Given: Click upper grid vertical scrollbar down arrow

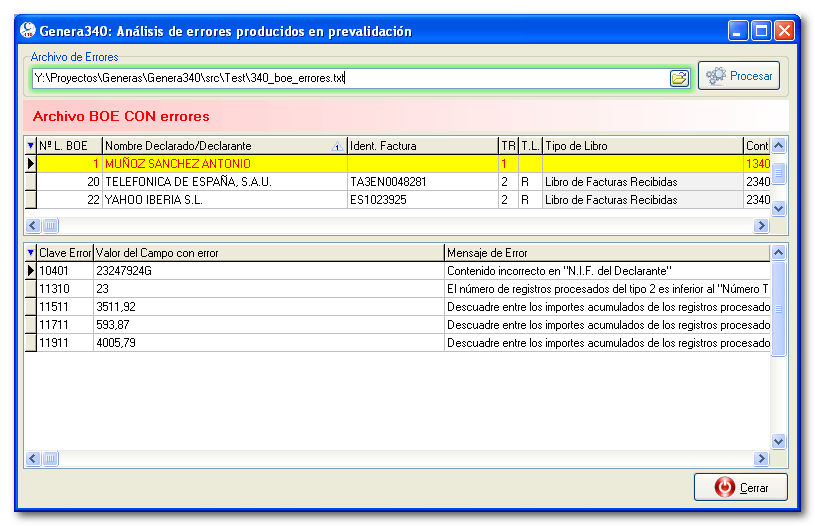Looking at the screenshot, I should click(x=778, y=208).
